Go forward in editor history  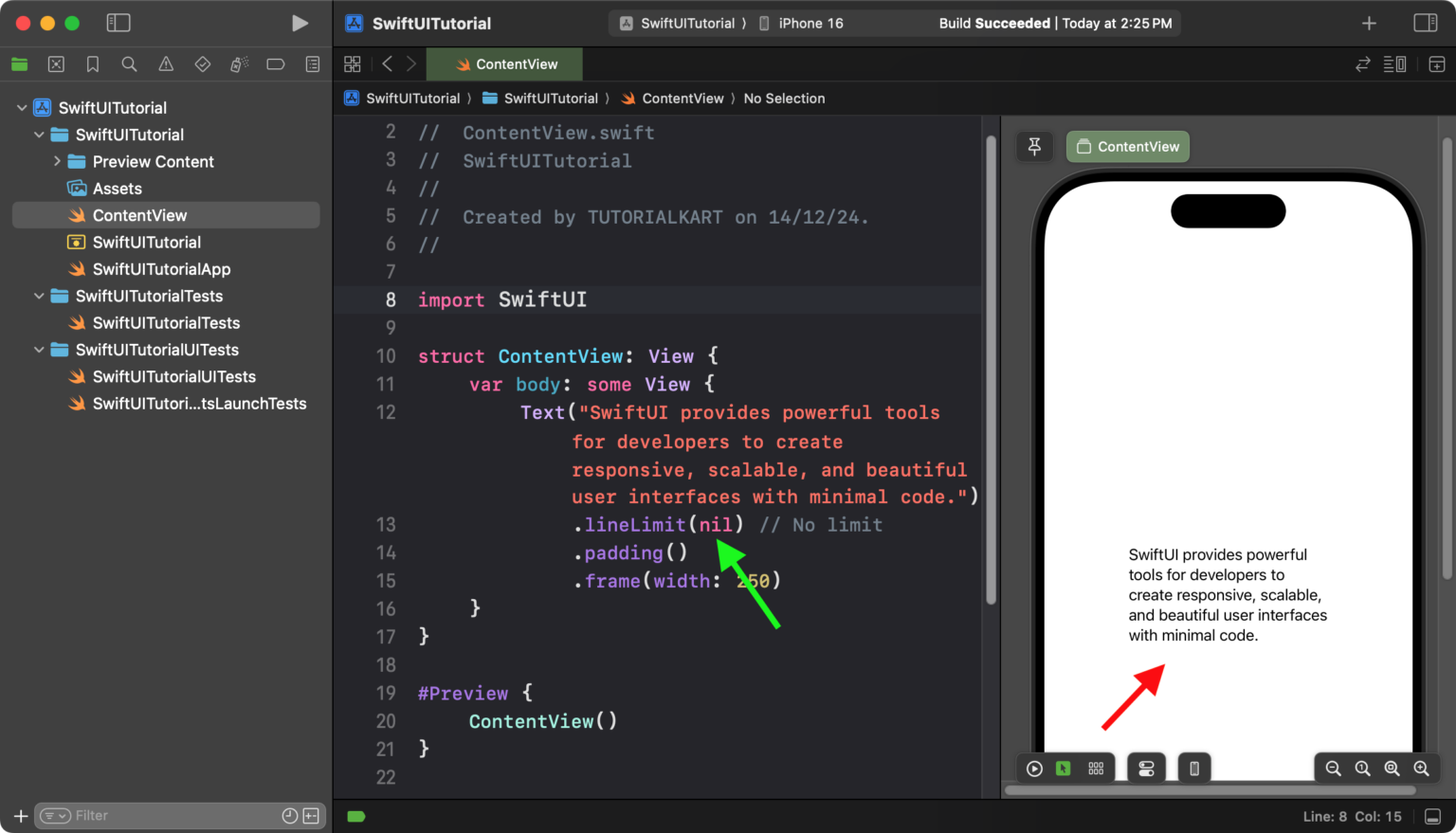click(411, 63)
